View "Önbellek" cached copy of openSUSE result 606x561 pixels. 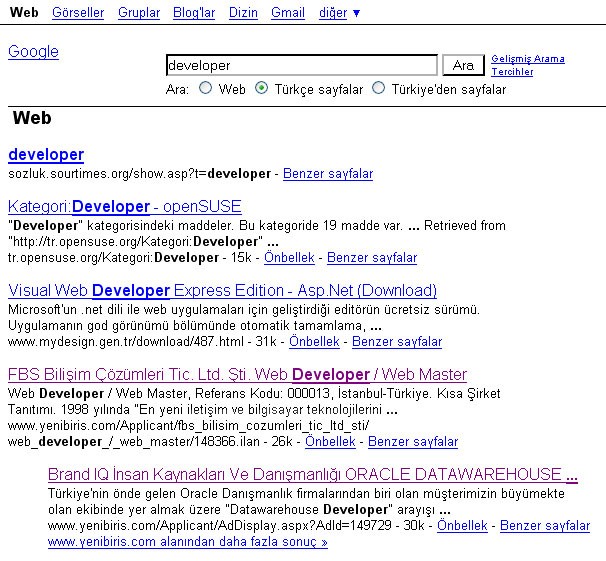(291, 258)
